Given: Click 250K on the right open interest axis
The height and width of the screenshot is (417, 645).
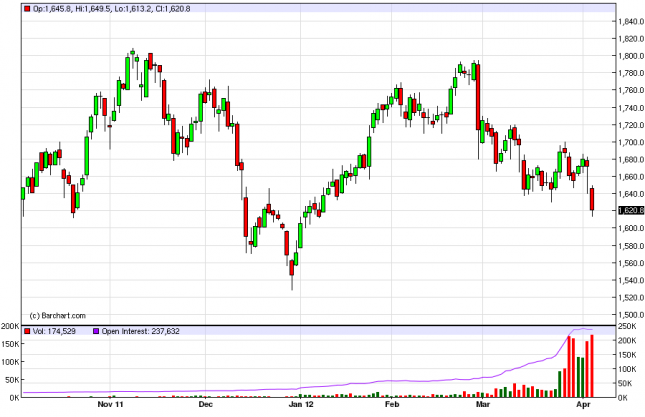Looking at the screenshot, I should tap(627, 327).
